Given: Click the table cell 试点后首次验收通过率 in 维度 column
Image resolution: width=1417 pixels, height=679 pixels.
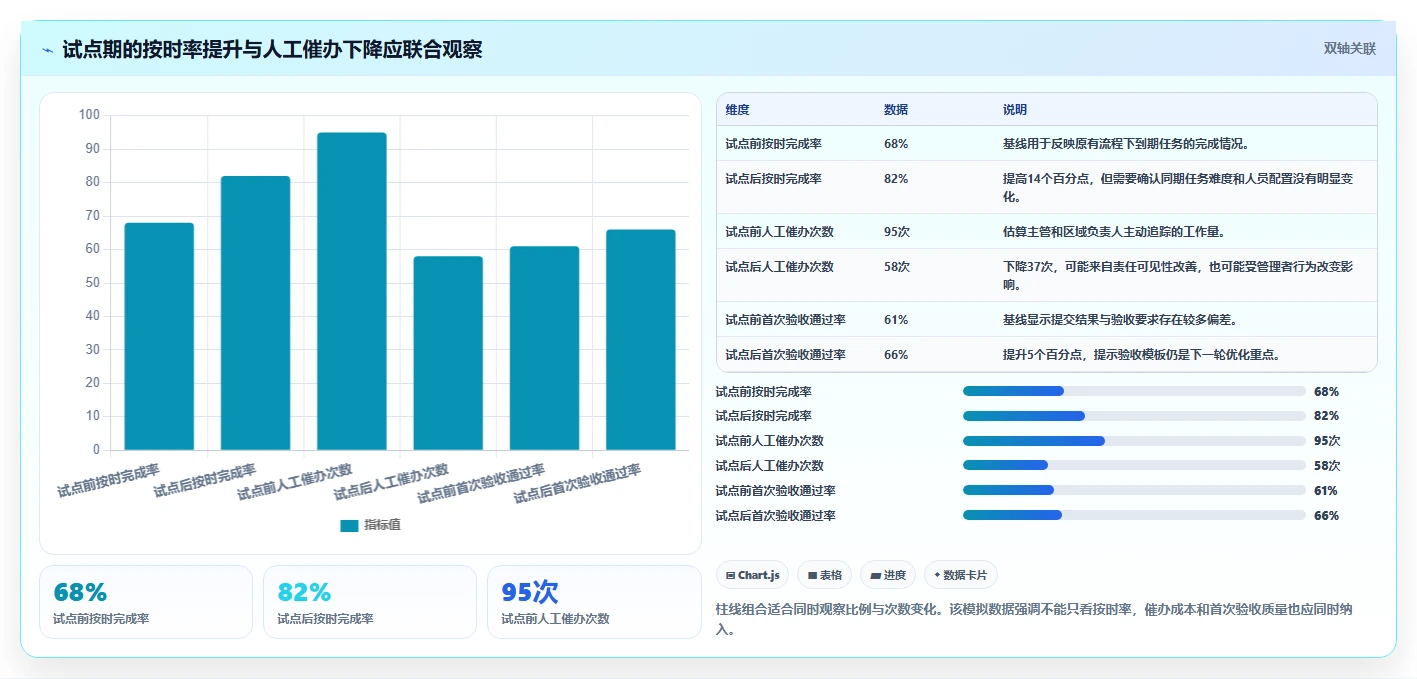Looking at the screenshot, I should pyautogui.click(x=786, y=354).
